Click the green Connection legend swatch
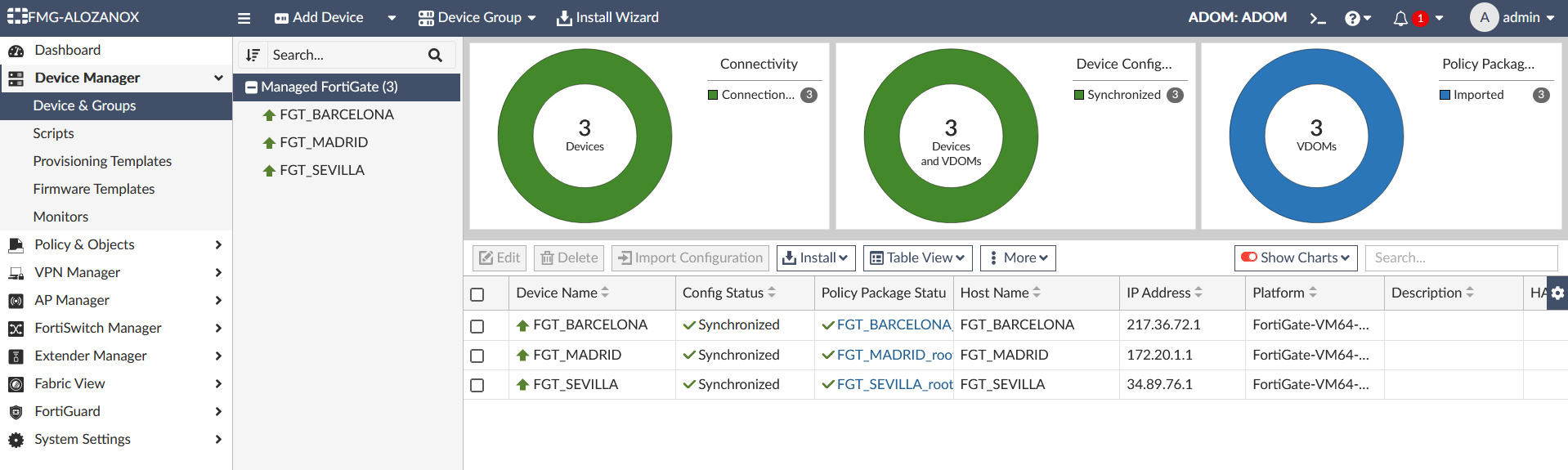The width and height of the screenshot is (1568, 470). pyautogui.click(x=713, y=95)
